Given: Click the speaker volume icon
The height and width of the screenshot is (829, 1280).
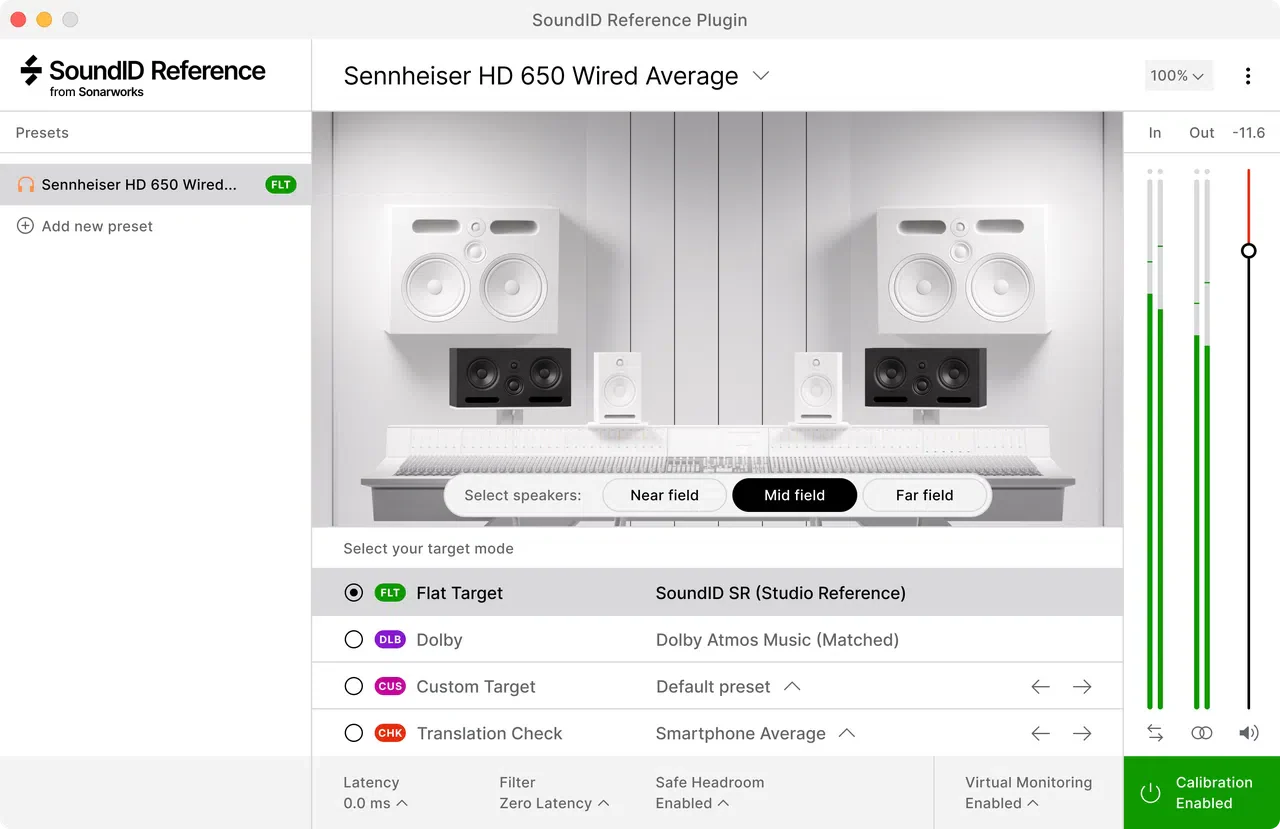Looking at the screenshot, I should 1248,733.
